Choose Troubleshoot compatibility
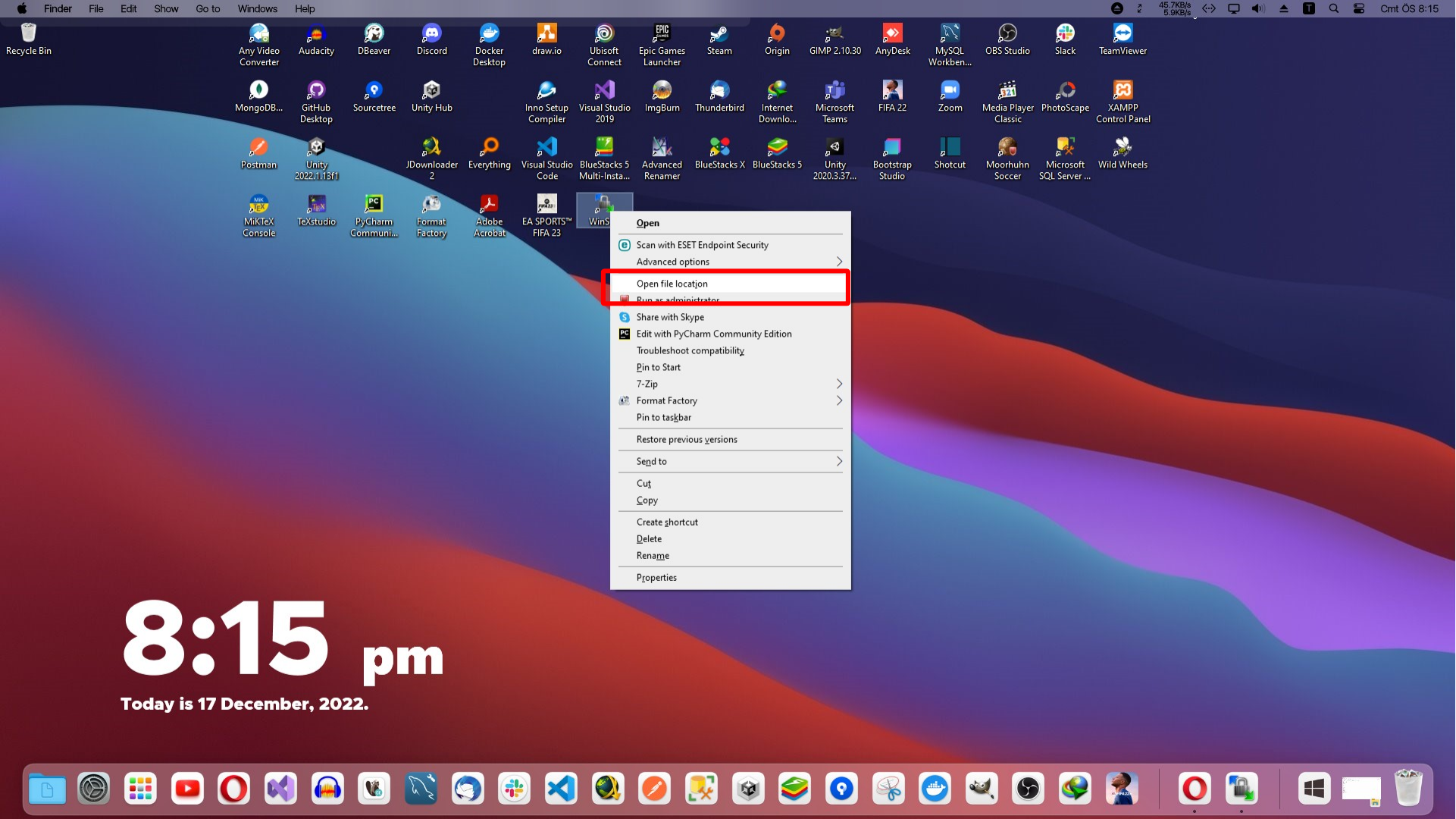This screenshot has height=819, width=1456. (731, 350)
